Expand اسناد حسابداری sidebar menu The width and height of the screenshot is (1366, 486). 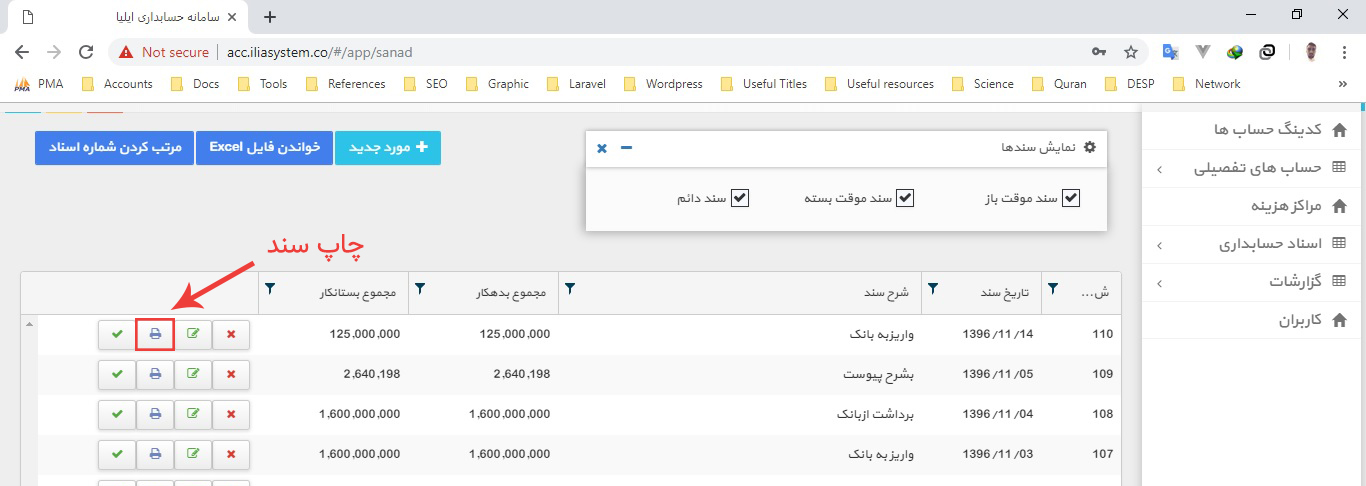(1254, 244)
